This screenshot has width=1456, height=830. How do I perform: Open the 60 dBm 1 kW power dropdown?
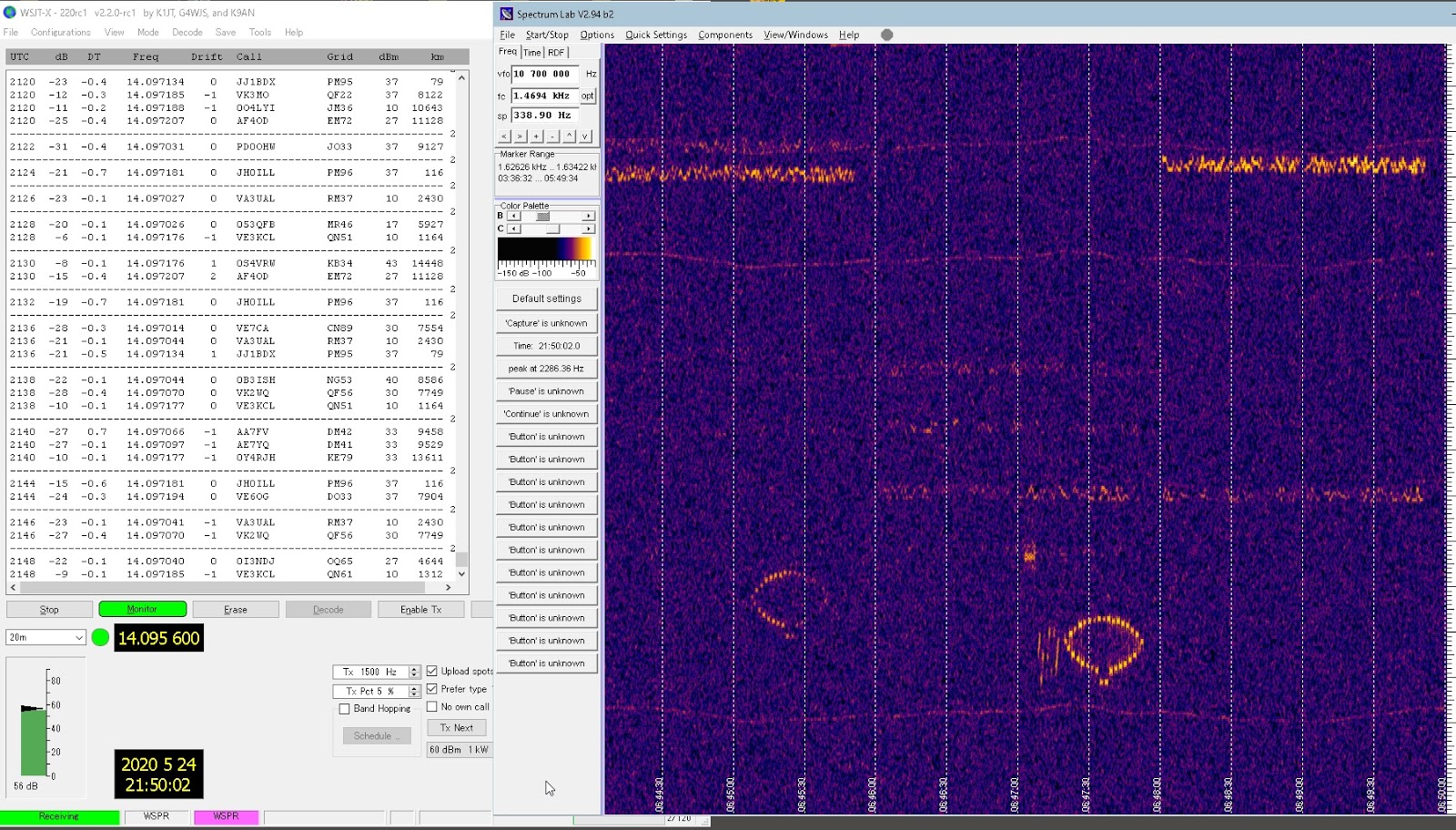pos(459,750)
